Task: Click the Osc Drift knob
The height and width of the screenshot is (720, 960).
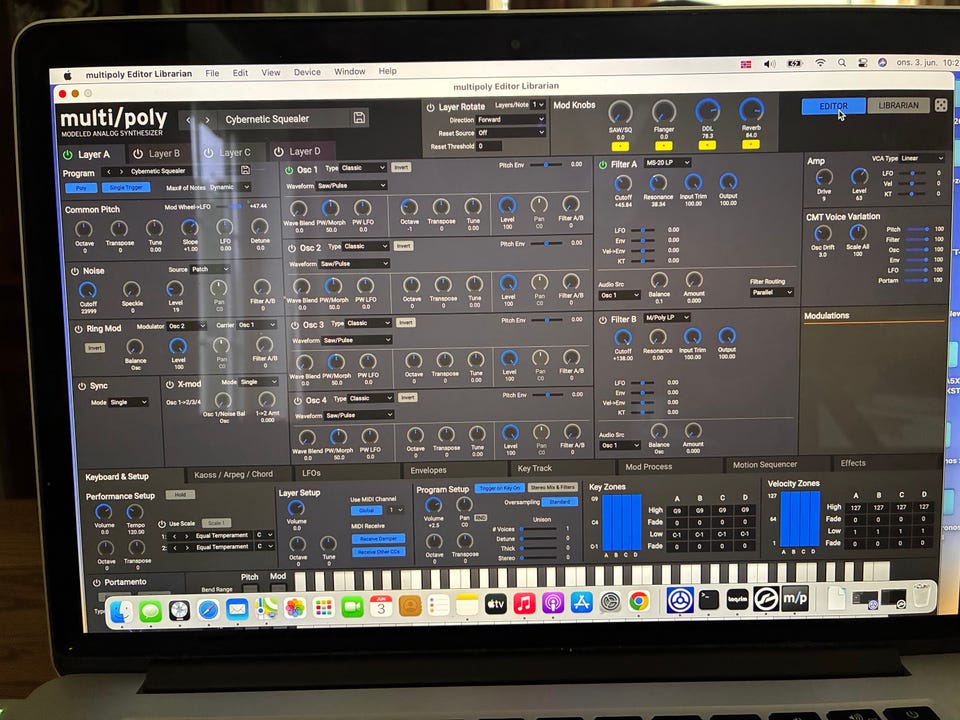Action: pos(822,233)
